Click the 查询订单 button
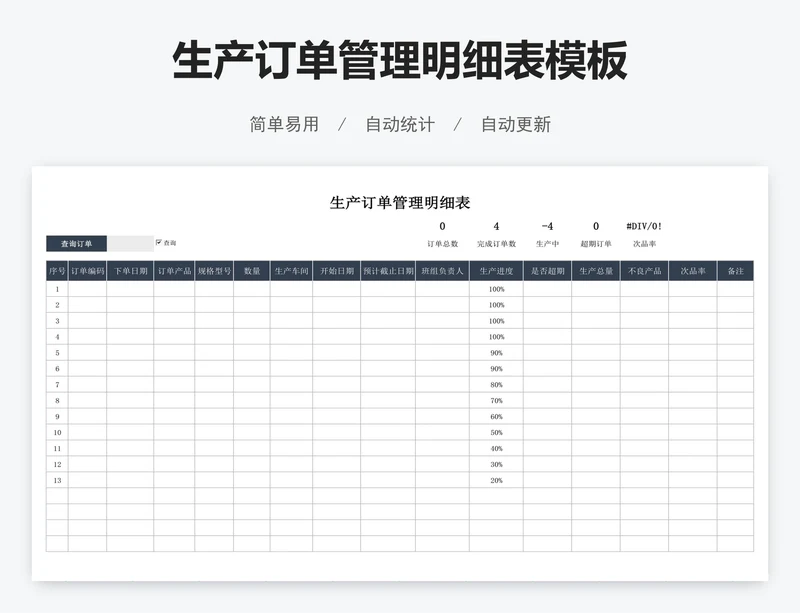This screenshot has width=800, height=613. tap(77, 243)
